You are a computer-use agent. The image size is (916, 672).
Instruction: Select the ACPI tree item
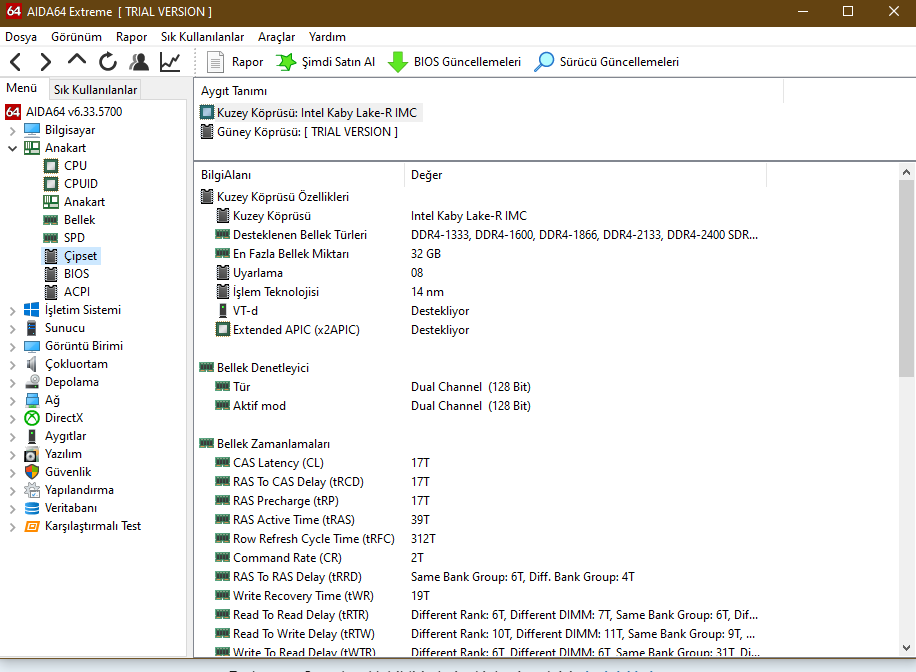[x=77, y=292]
